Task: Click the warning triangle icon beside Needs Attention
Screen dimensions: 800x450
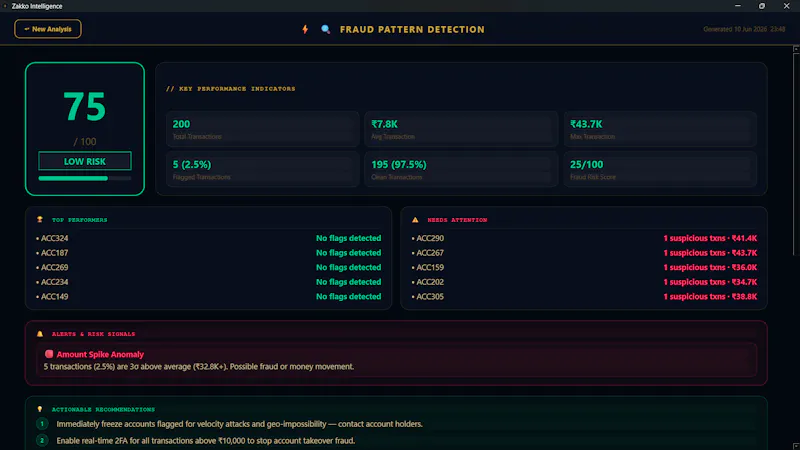Action: (415, 220)
